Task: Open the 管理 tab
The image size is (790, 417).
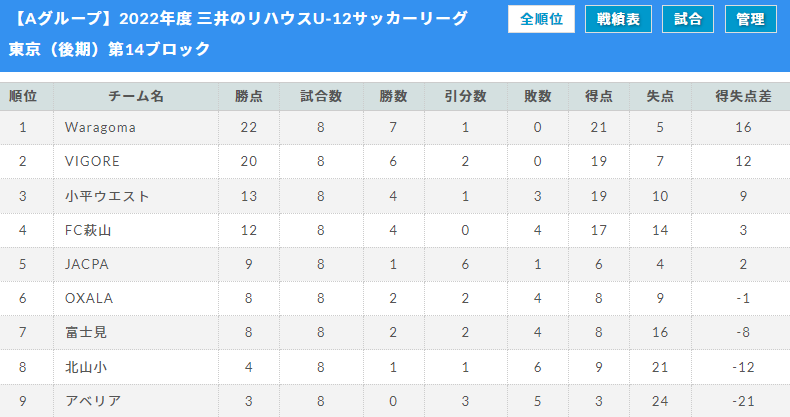Action: [x=750, y=20]
